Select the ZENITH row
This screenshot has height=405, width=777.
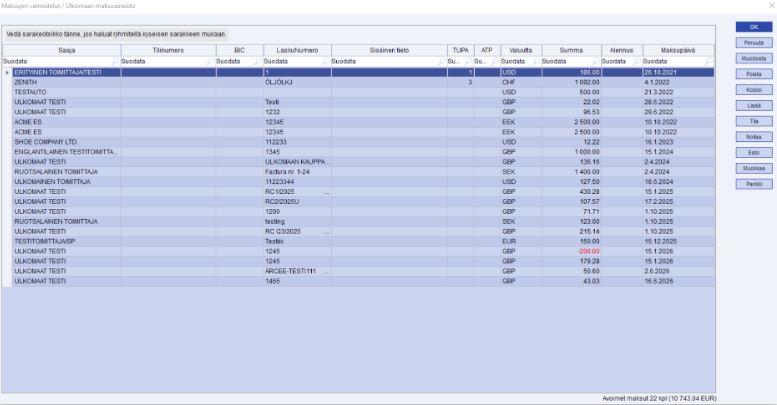coord(363,82)
